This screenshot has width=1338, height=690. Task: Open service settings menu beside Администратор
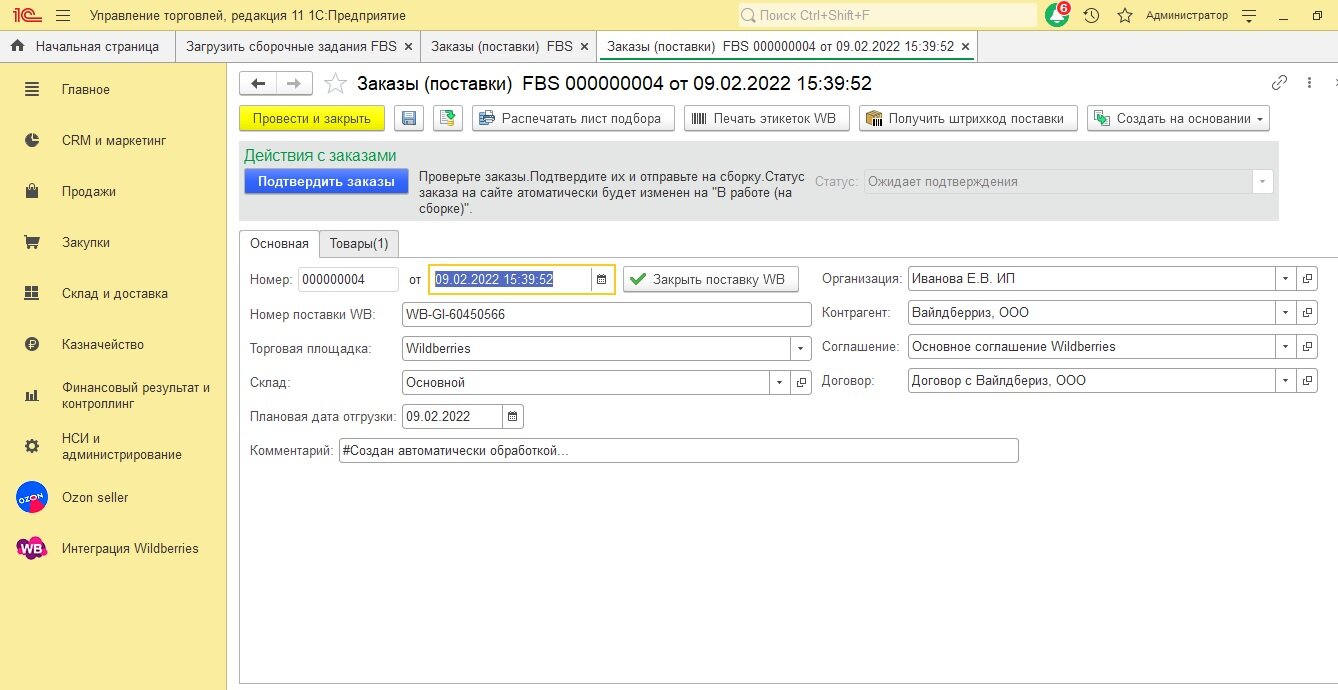(1248, 15)
